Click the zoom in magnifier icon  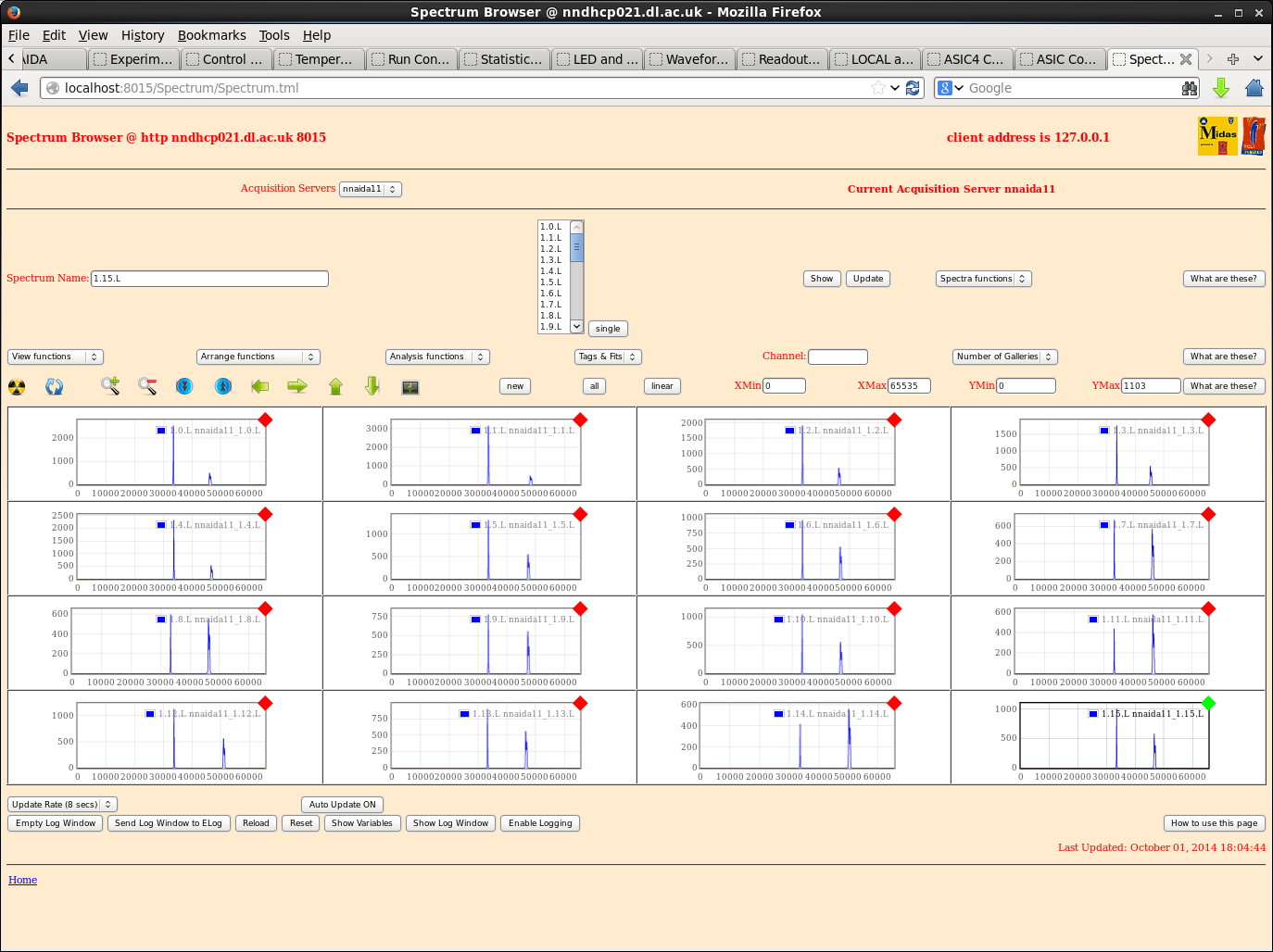[x=110, y=386]
